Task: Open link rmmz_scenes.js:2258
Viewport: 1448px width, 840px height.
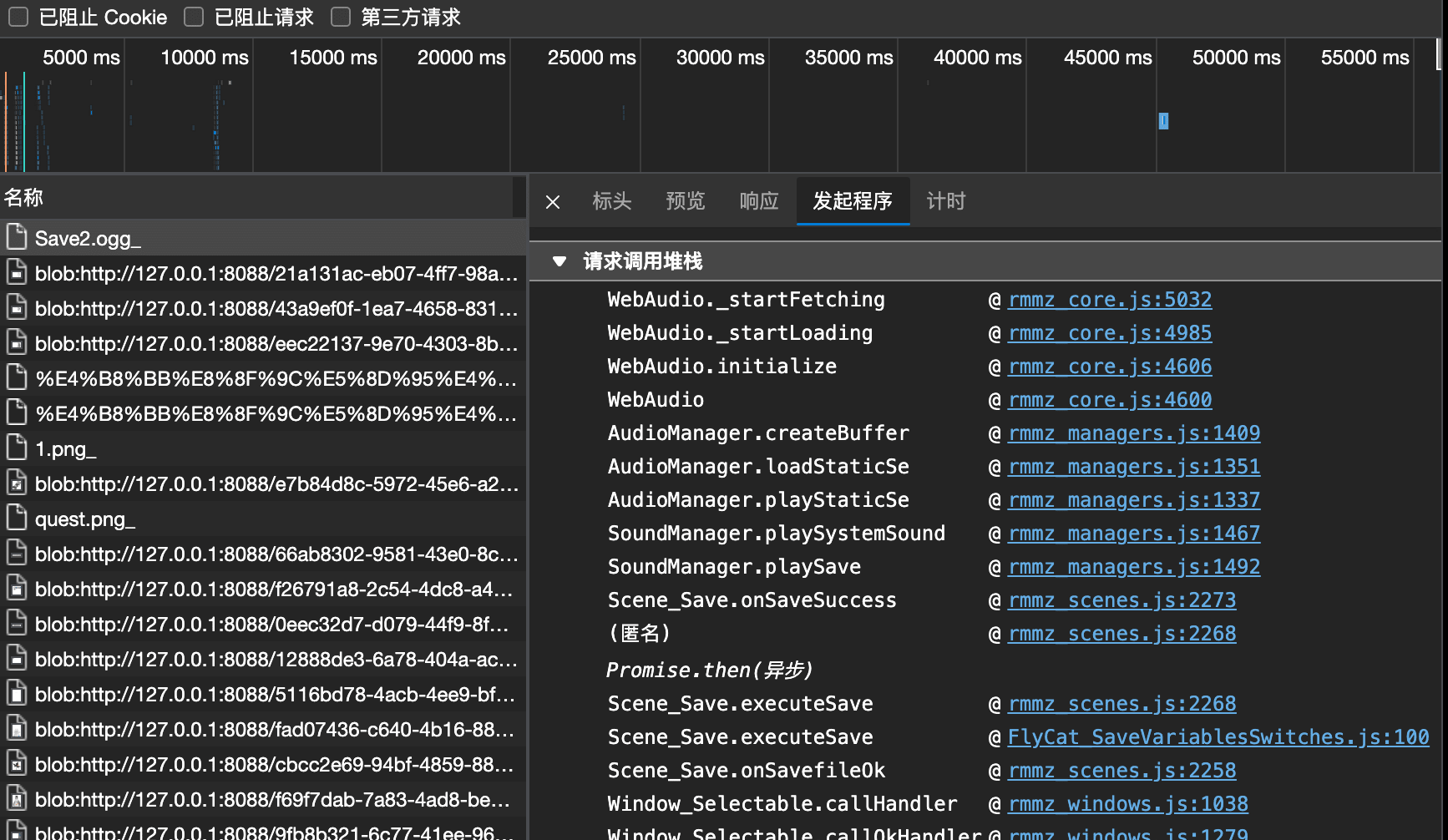Action: tap(1122, 771)
